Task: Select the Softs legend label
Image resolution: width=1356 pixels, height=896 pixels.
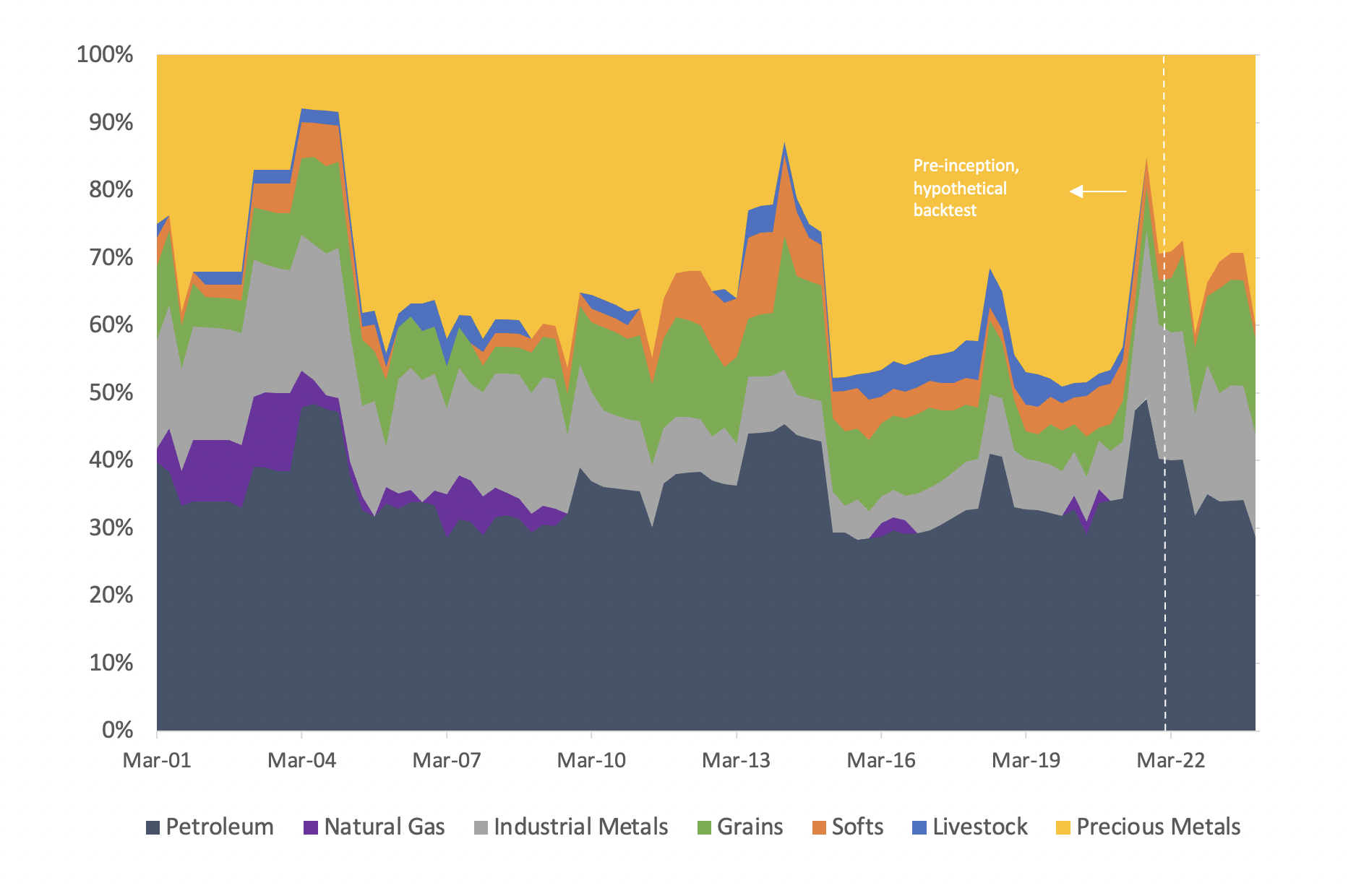Action: [x=858, y=827]
